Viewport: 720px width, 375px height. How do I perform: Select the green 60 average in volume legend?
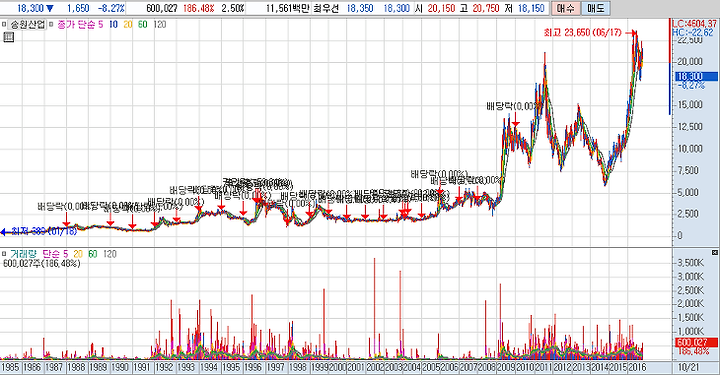tap(93, 254)
